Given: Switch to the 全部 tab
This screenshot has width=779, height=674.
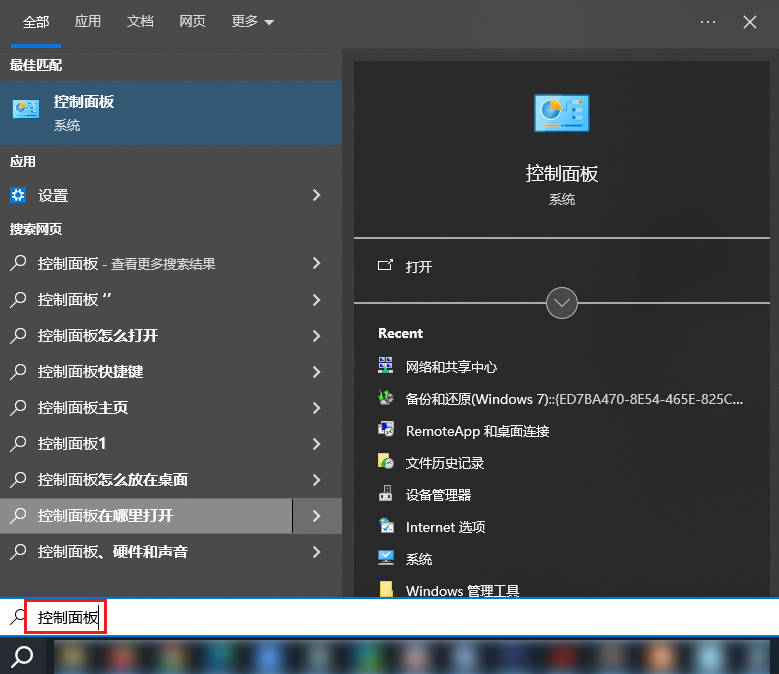Looking at the screenshot, I should pyautogui.click(x=36, y=22).
